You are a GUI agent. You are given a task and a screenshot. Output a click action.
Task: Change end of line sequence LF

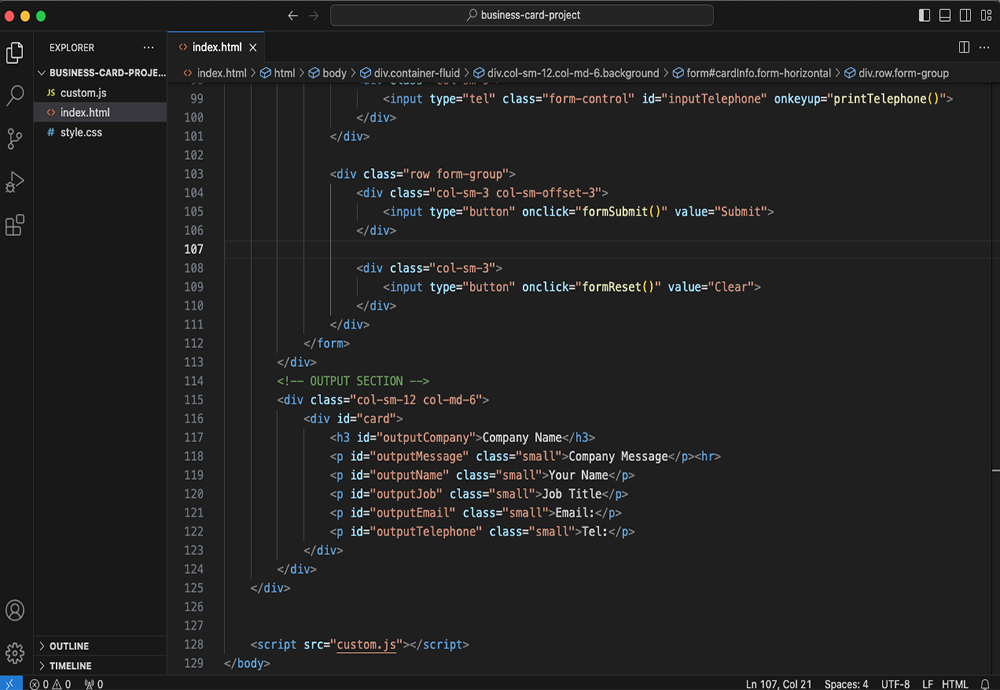(927, 684)
